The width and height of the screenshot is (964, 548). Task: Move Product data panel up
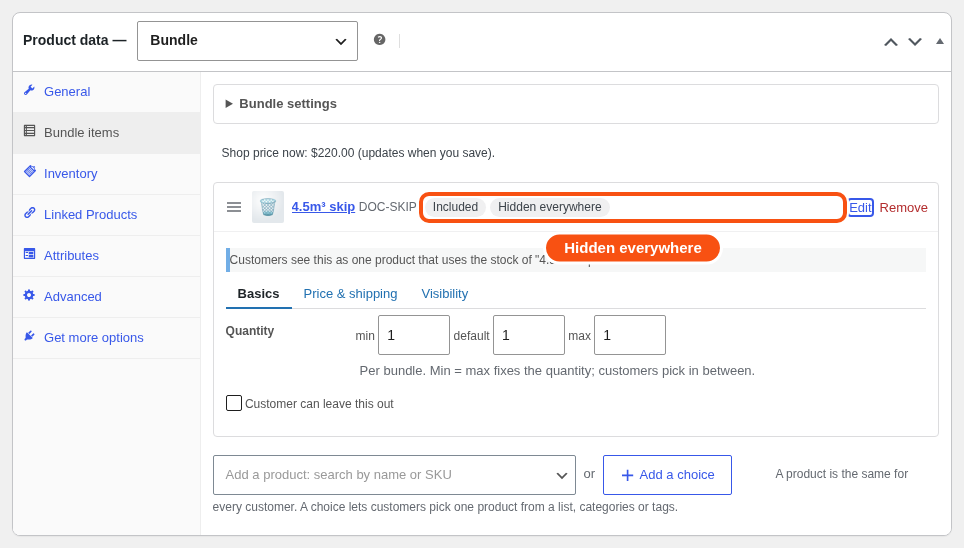(x=890, y=42)
